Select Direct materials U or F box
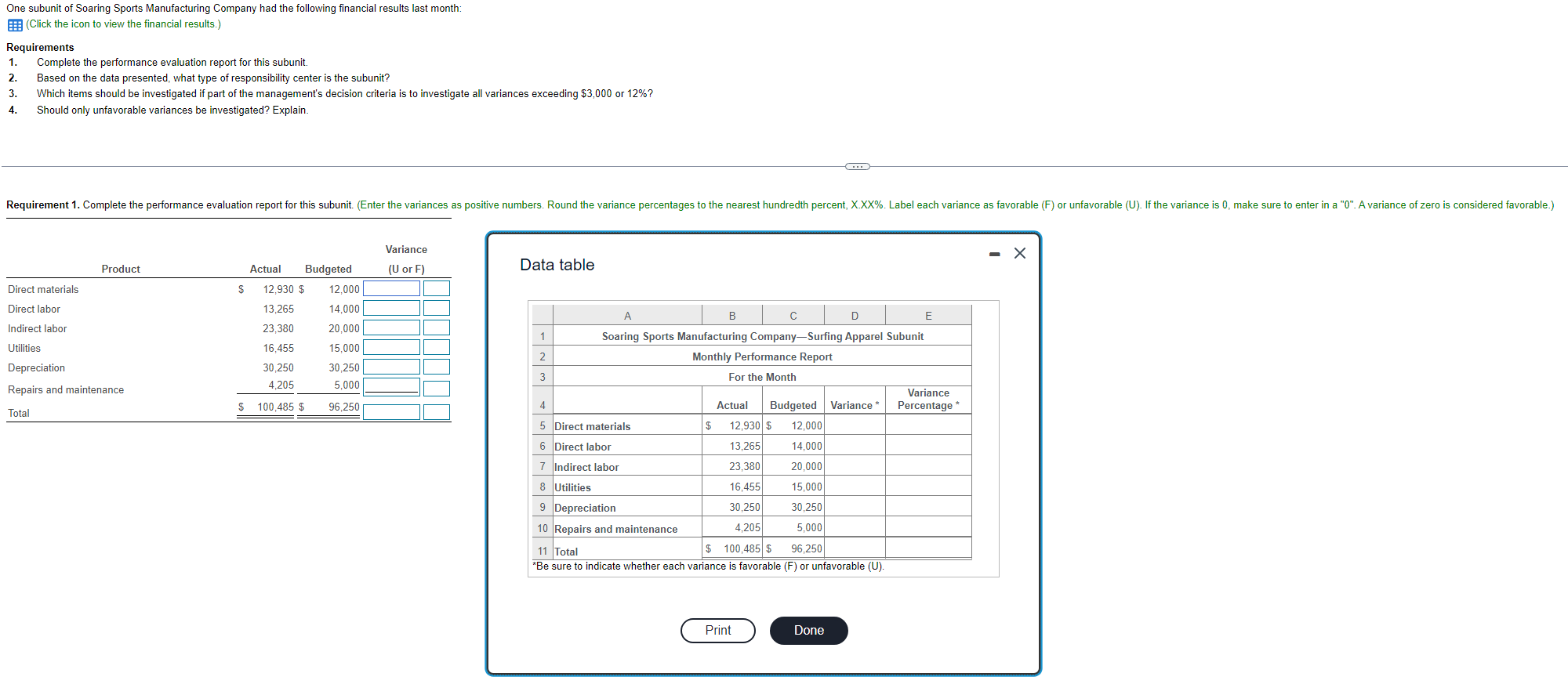Screen dimensions: 1568x684 click(x=437, y=288)
